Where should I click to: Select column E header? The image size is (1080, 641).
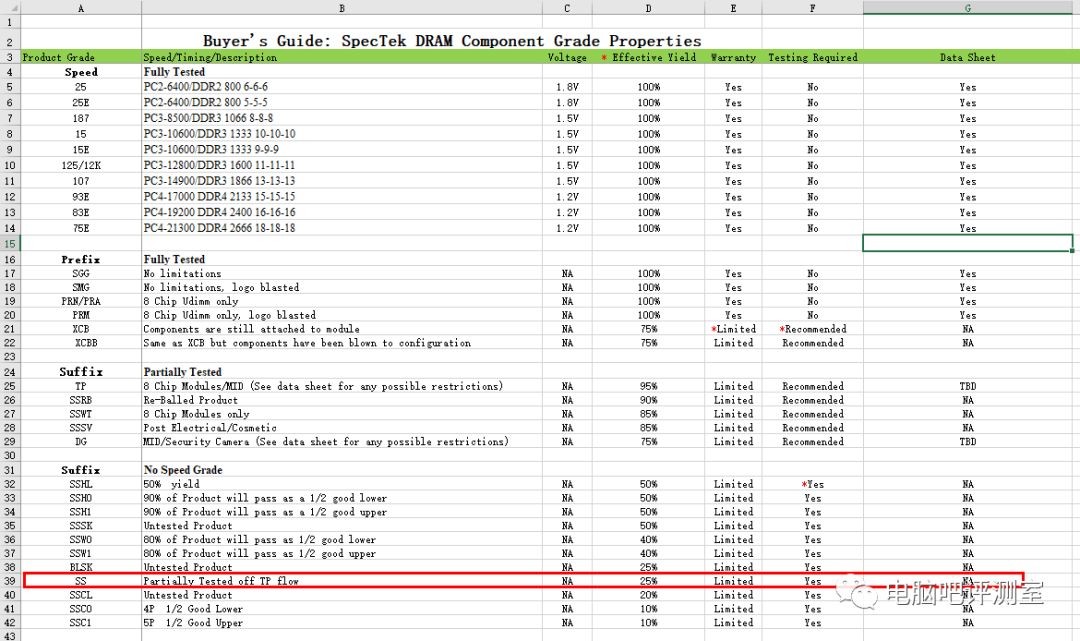tap(733, 8)
